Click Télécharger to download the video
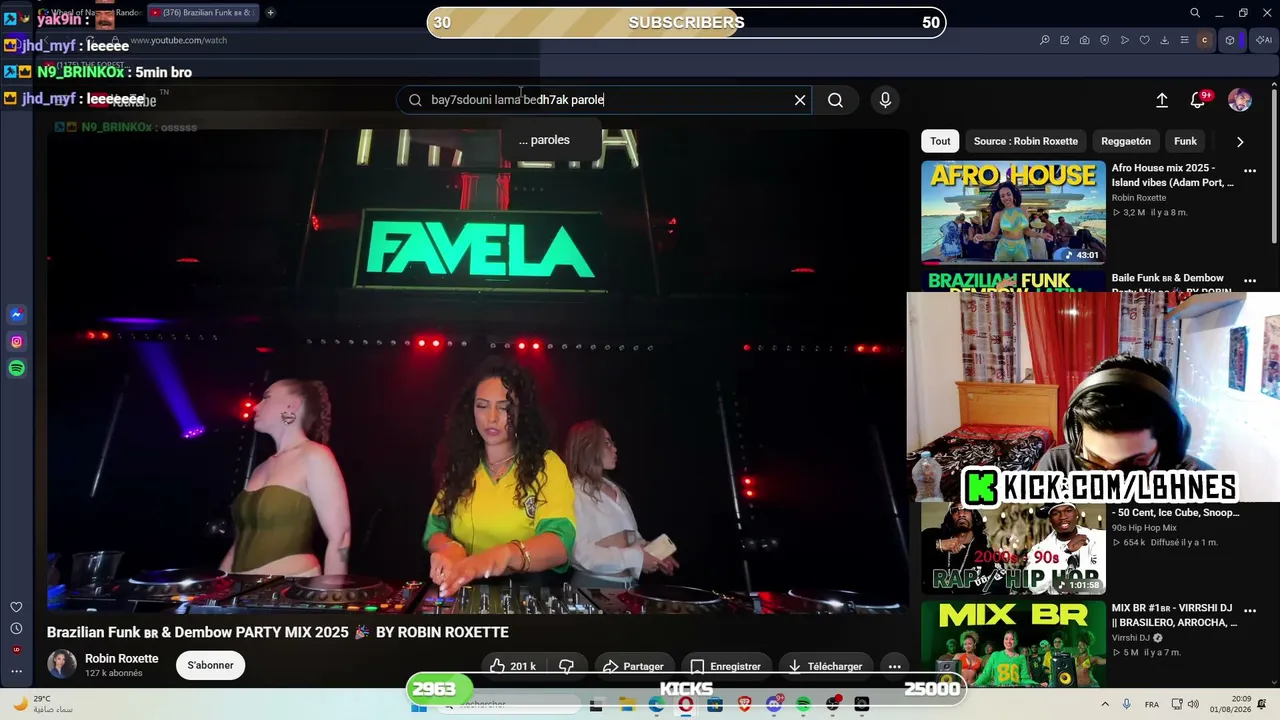1280x720 pixels. [825, 666]
